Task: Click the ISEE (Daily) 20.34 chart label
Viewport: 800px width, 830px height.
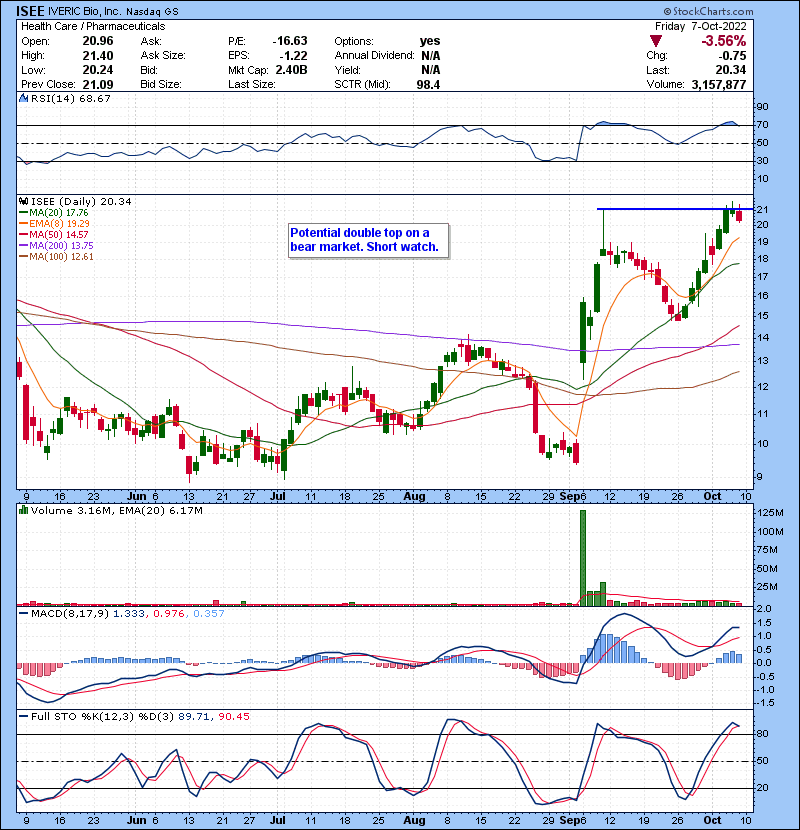Action: pos(81,201)
